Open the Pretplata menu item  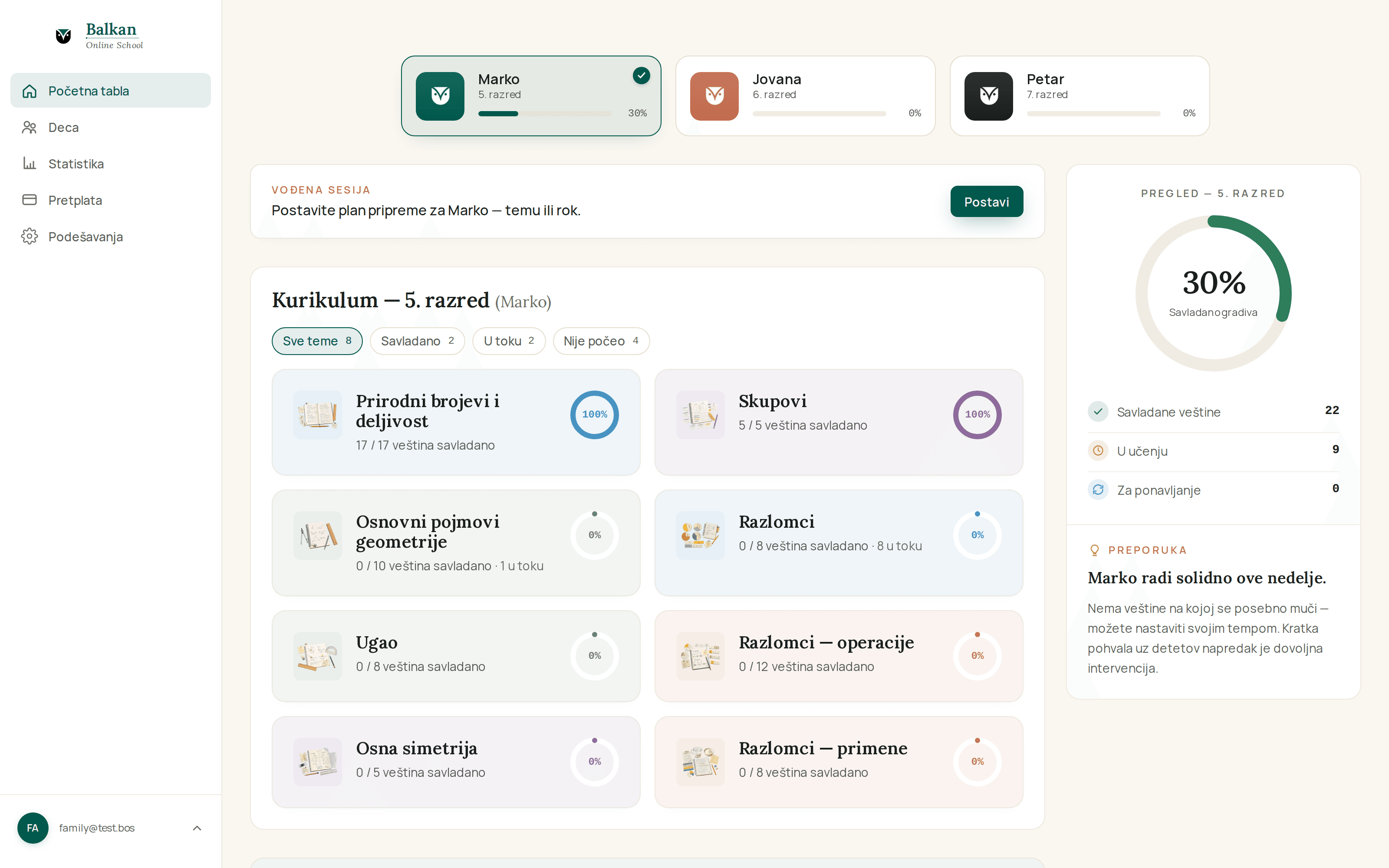coord(110,200)
